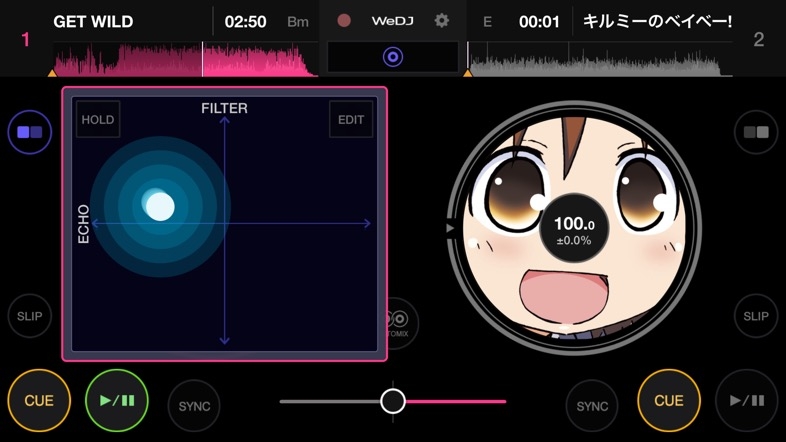Tap the purple center target icon
The width and height of the screenshot is (786, 442).
point(393,57)
